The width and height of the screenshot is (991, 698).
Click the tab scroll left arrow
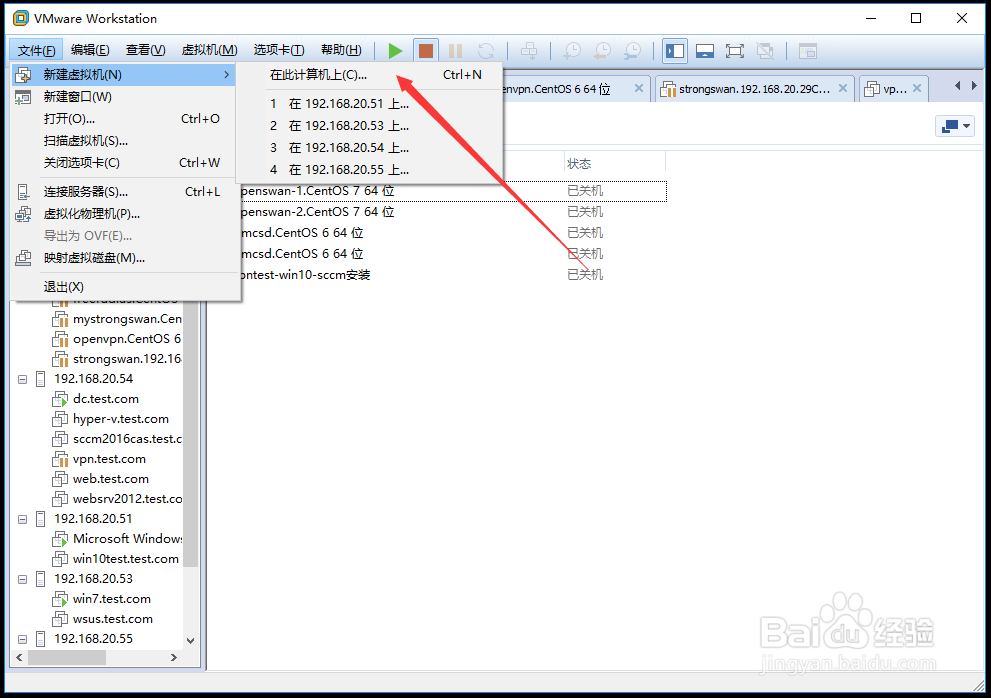pos(958,85)
